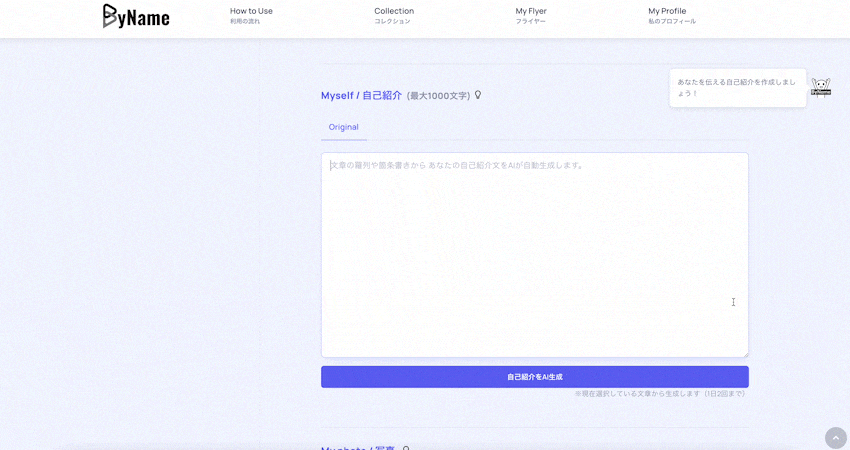Click the コレクション subtitle under Collection
Viewport: 850px width, 450px height.
392,22
